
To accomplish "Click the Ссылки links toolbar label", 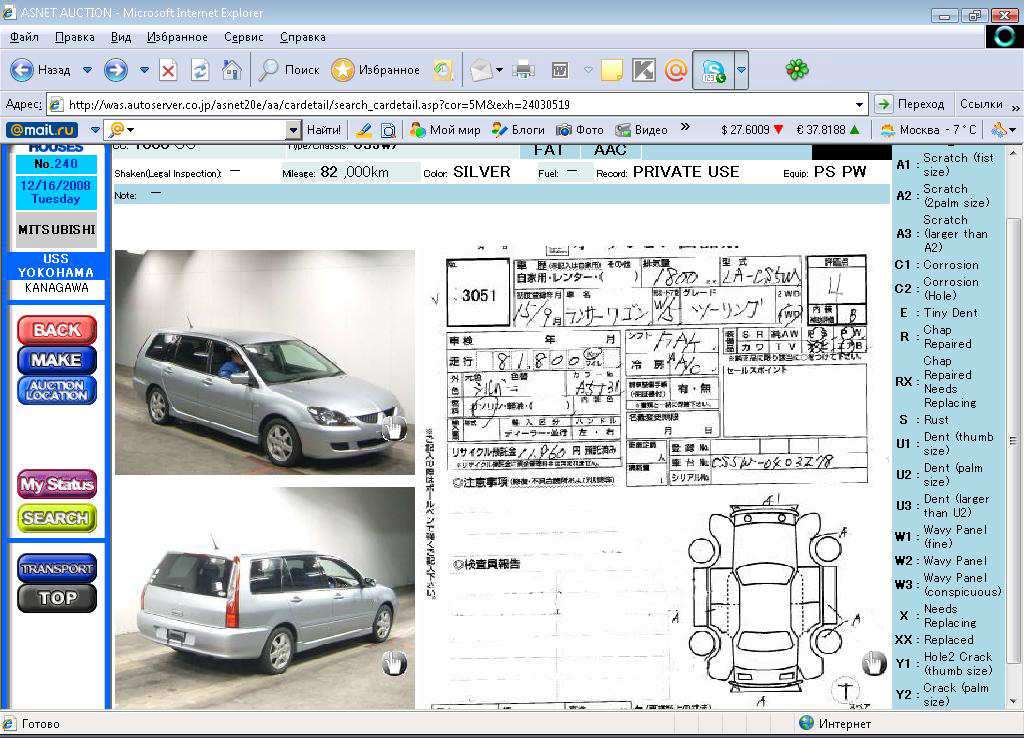I will [x=981, y=104].
